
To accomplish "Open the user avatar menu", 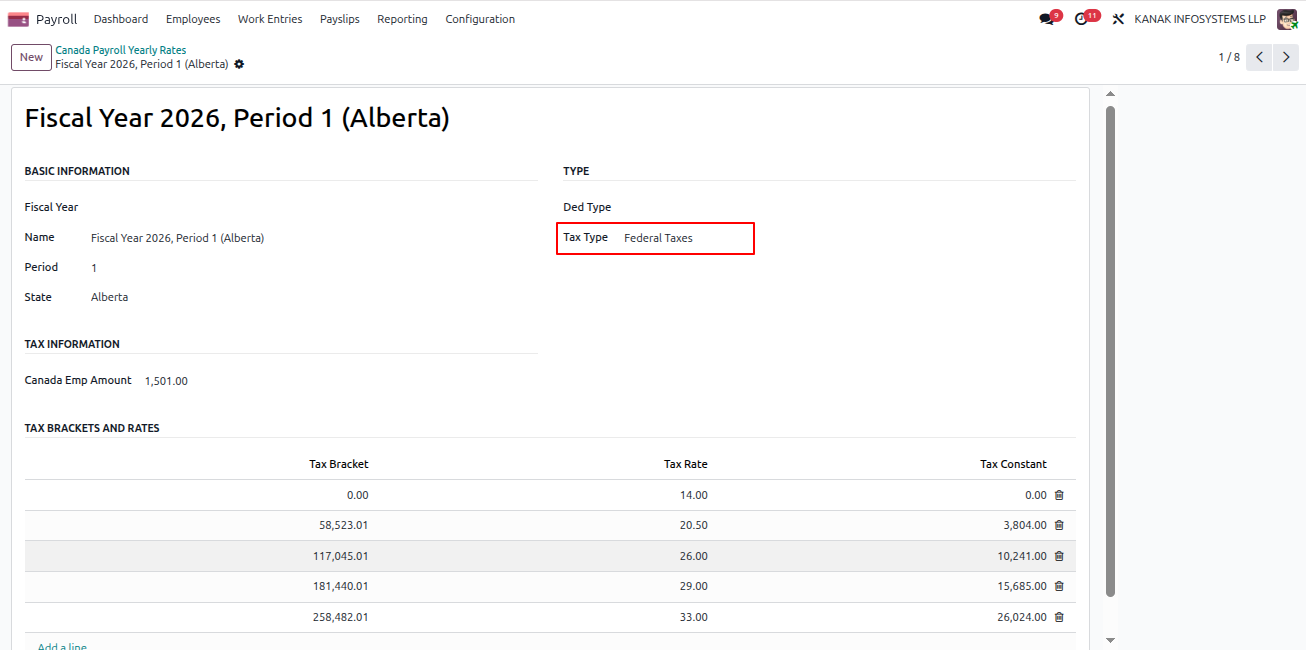I will (x=1287, y=19).
